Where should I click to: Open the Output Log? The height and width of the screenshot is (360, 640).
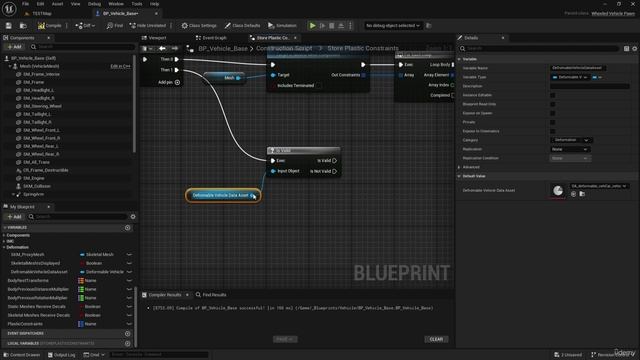[62, 355]
